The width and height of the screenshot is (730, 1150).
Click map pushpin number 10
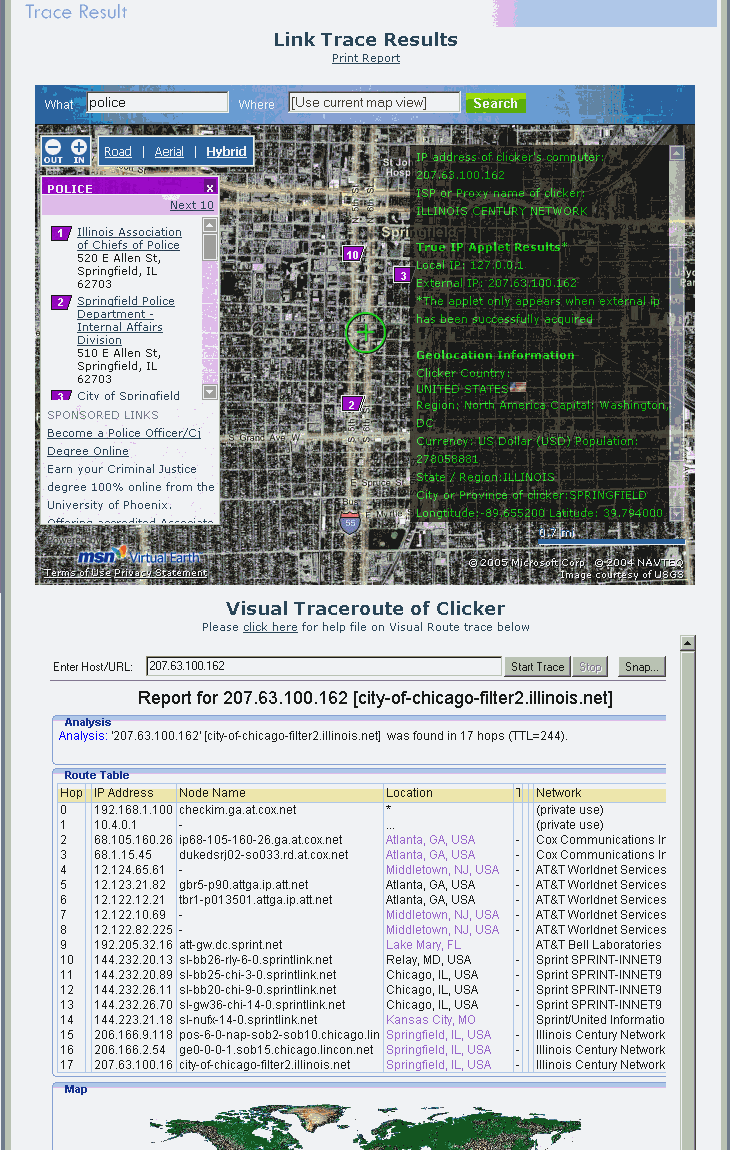point(351,254)
